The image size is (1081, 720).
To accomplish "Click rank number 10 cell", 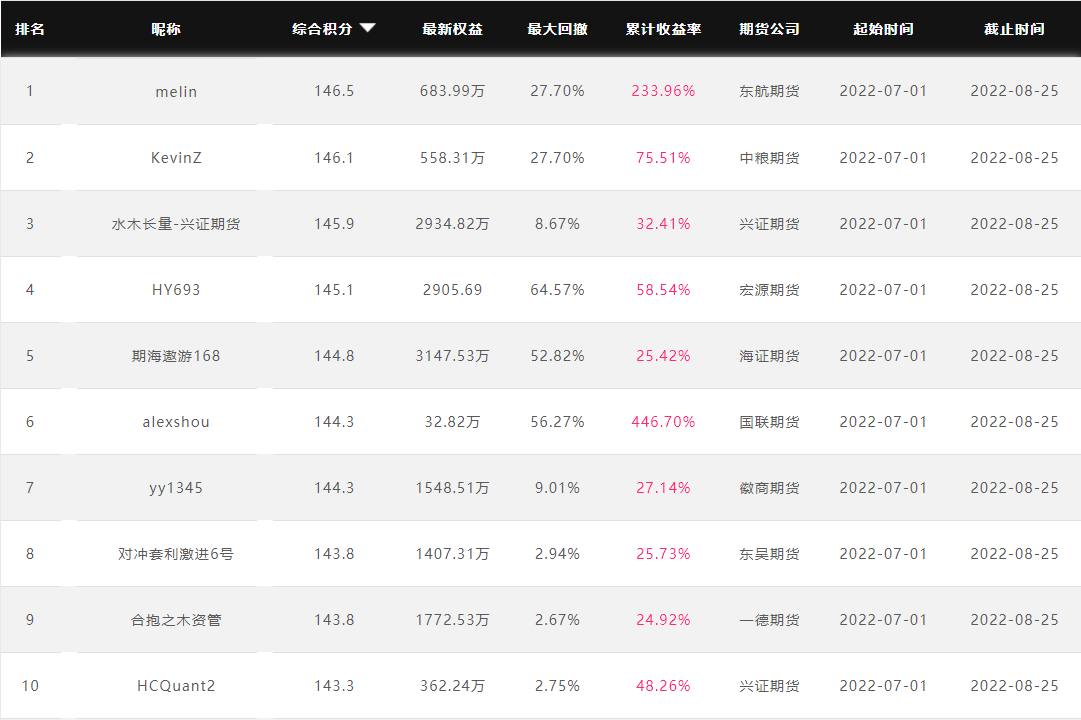I will pyautogui.click(x=30, y=686).
